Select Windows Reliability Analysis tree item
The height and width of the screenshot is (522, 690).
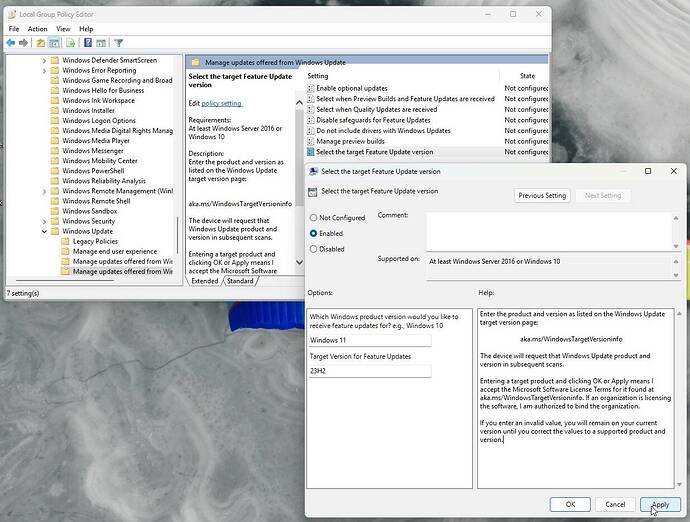103,181
